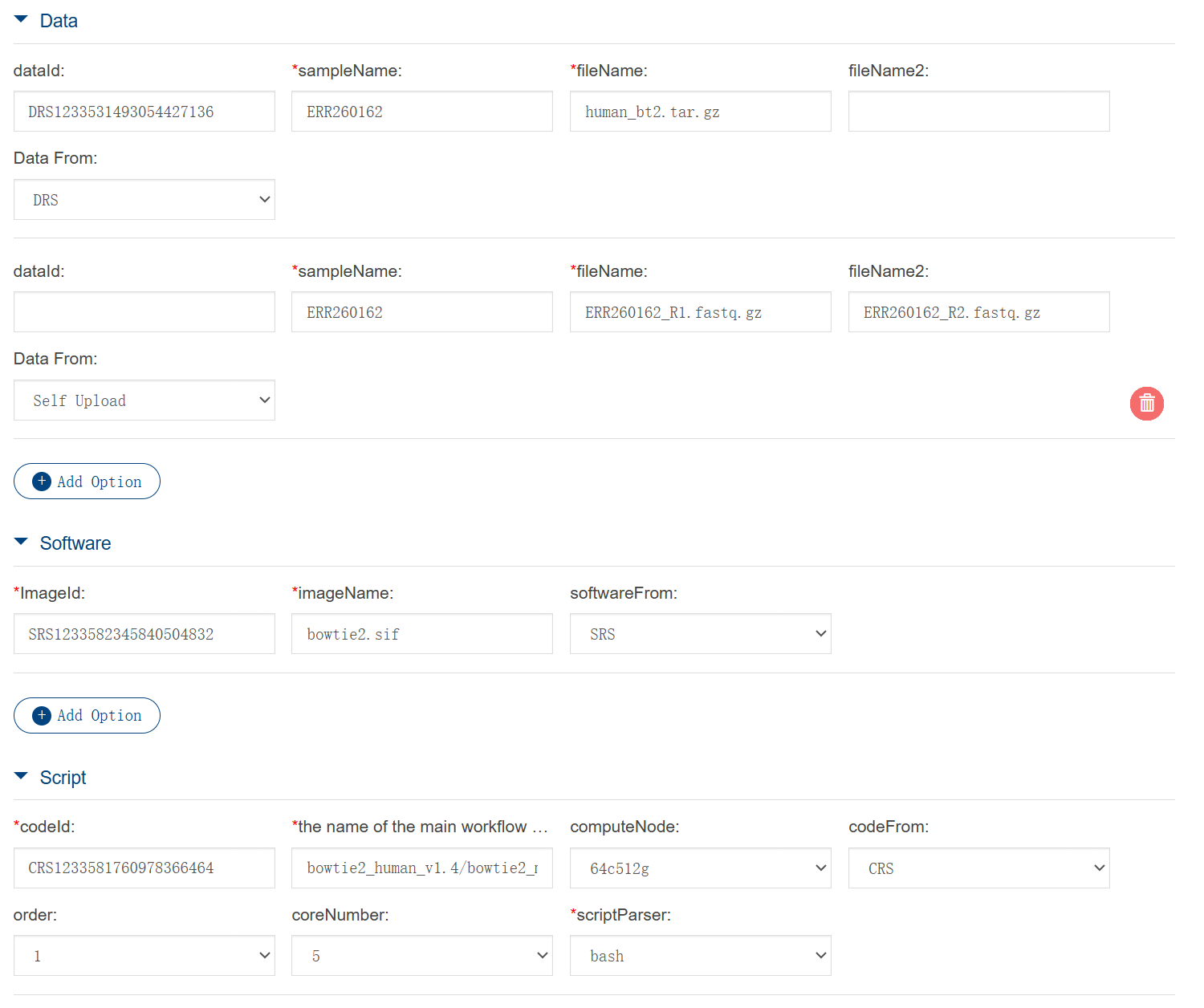Click the empty fileName2 field in first row
This screenshot has width=1204, height=1008.
click(x=979, y=112)
